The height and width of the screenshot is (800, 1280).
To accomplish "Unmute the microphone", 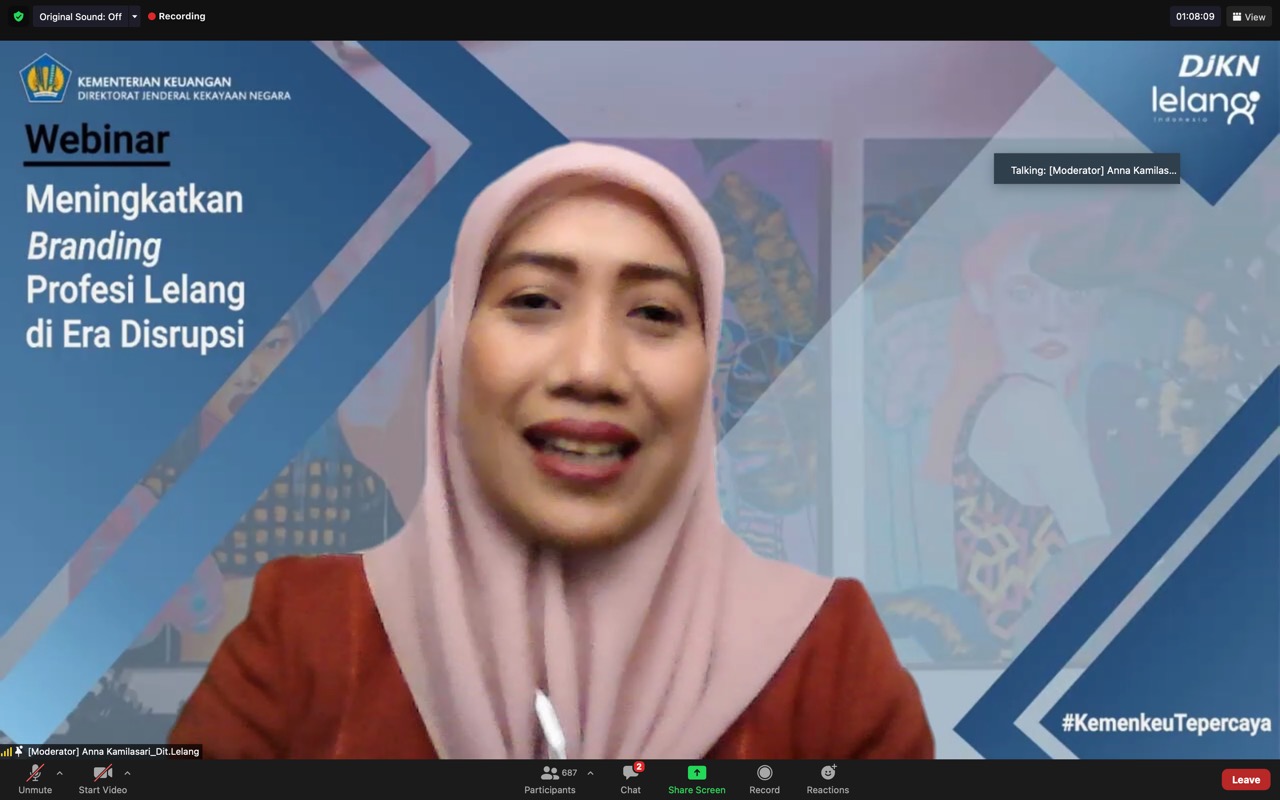I will (x=35, y=778).
